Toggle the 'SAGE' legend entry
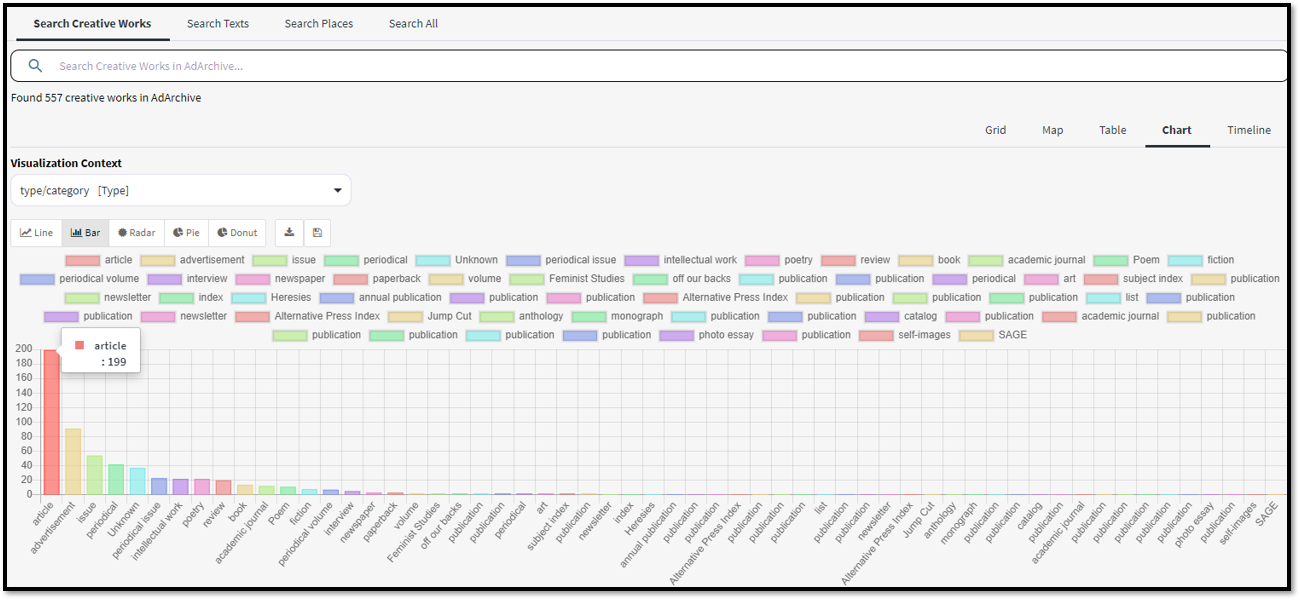 click(992, 335)
